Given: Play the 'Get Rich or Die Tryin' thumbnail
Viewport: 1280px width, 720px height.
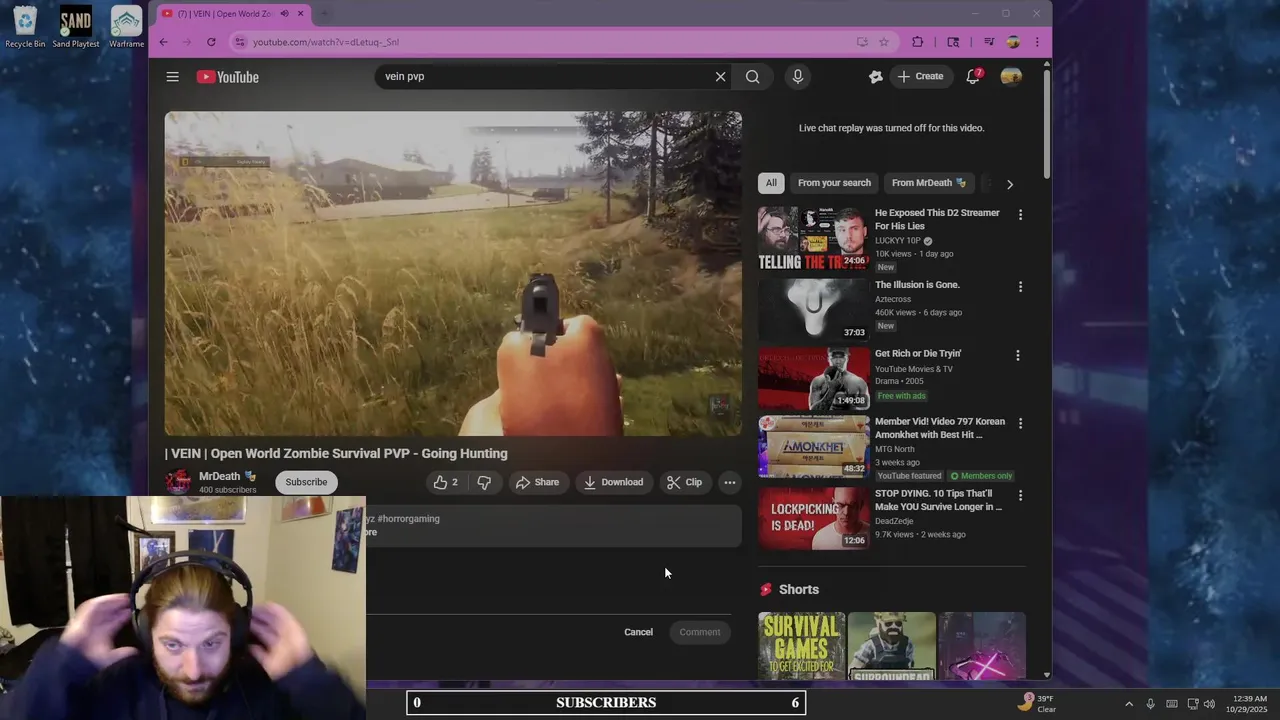Looking at the screenshot, I should point(813,378).
